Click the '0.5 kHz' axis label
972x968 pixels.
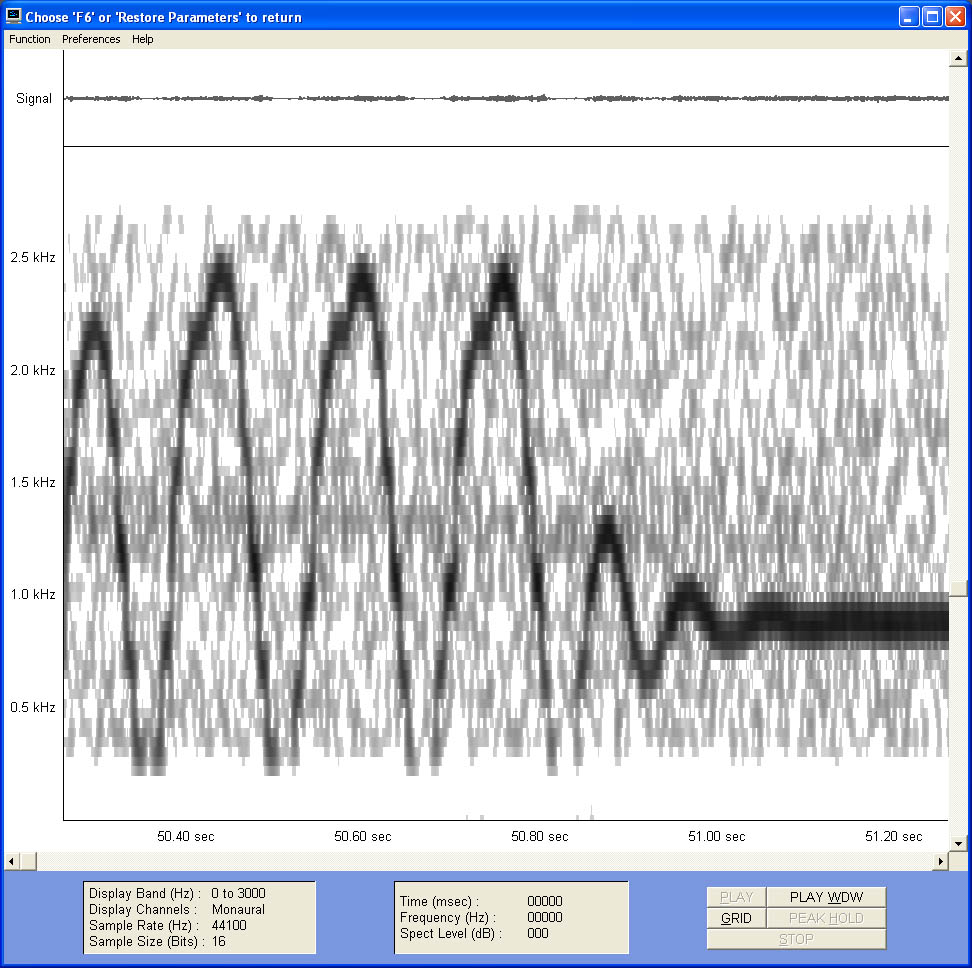pyautogui.click(x=33, y=707)
